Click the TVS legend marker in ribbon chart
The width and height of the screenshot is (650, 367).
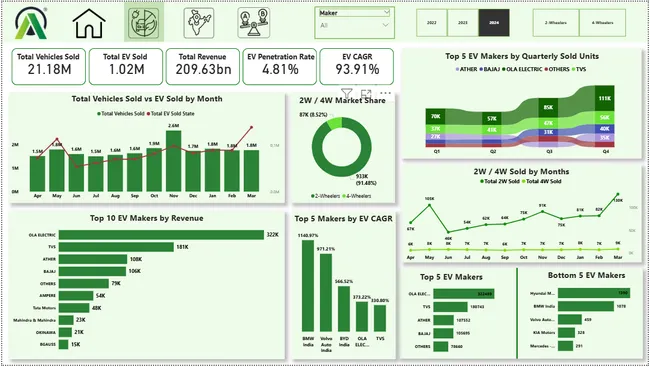pos(573,69)
